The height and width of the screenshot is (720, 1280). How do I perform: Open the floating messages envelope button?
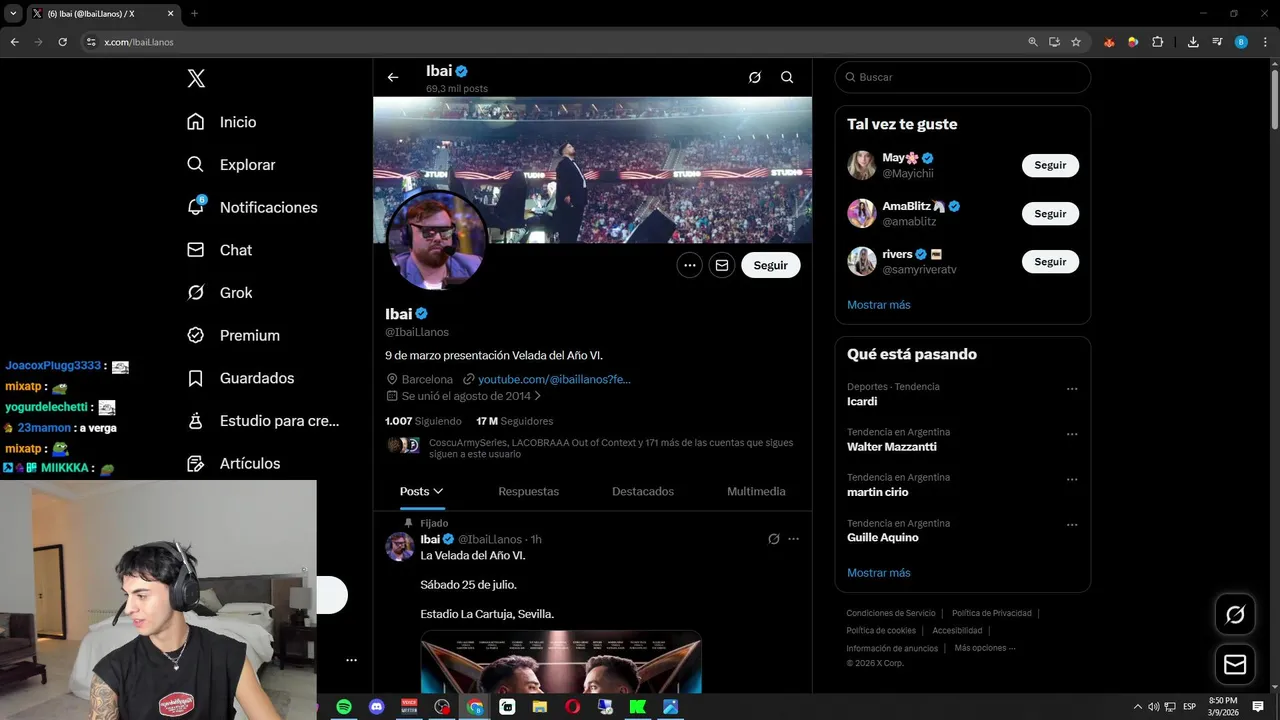tap(1235, 665)
